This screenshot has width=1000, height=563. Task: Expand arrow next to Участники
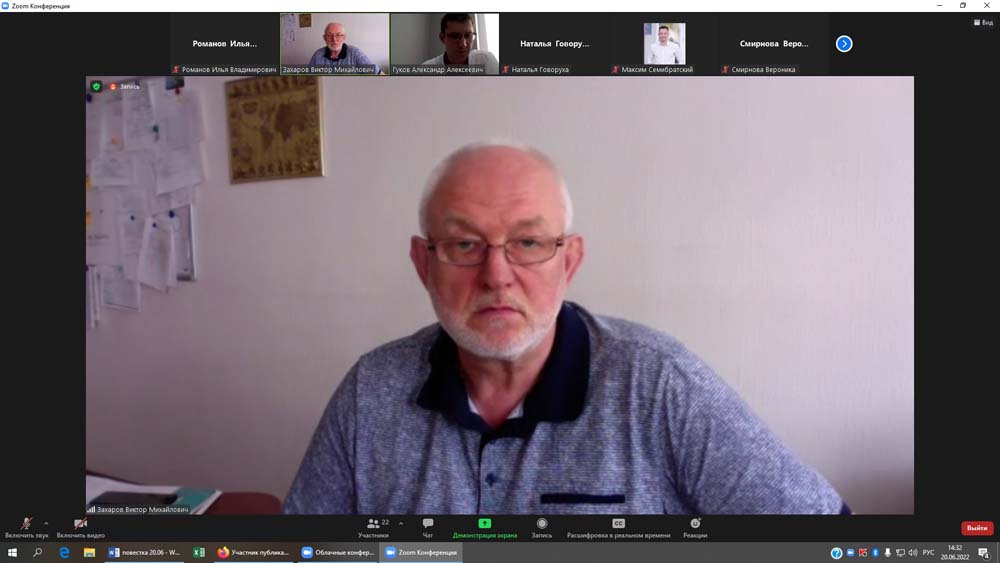click(401, 523)
